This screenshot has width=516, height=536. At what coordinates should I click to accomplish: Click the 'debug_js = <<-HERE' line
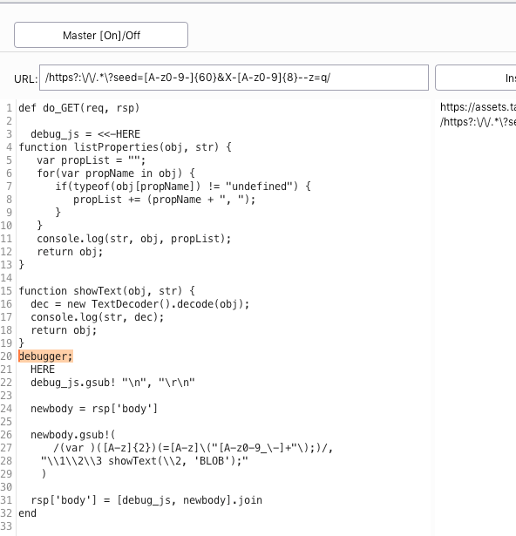pyautogui.click(x=85, y=134)
